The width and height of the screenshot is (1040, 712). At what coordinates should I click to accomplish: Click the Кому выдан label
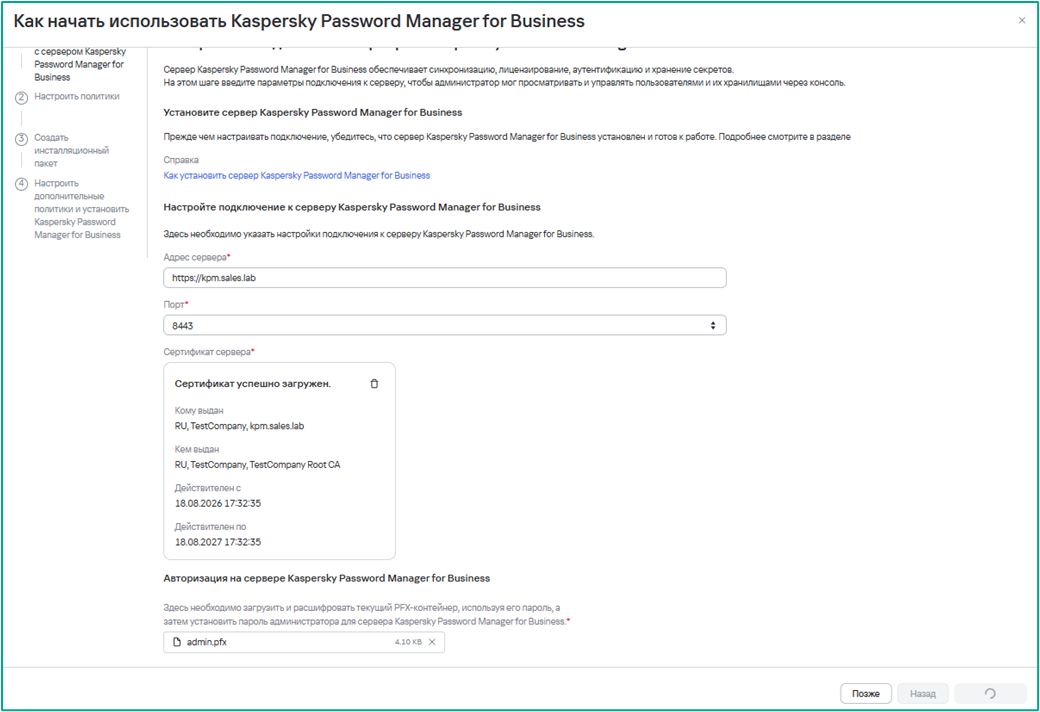(x=199, y=411)
